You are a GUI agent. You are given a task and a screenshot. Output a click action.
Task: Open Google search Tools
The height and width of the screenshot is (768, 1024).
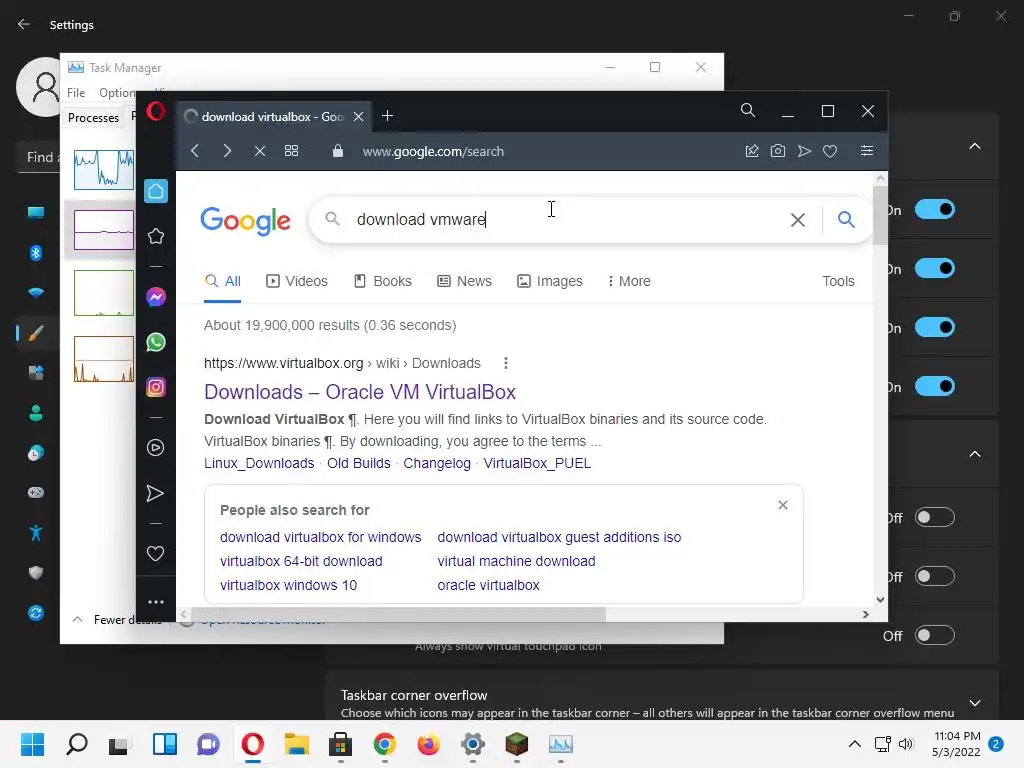point(838,281)
